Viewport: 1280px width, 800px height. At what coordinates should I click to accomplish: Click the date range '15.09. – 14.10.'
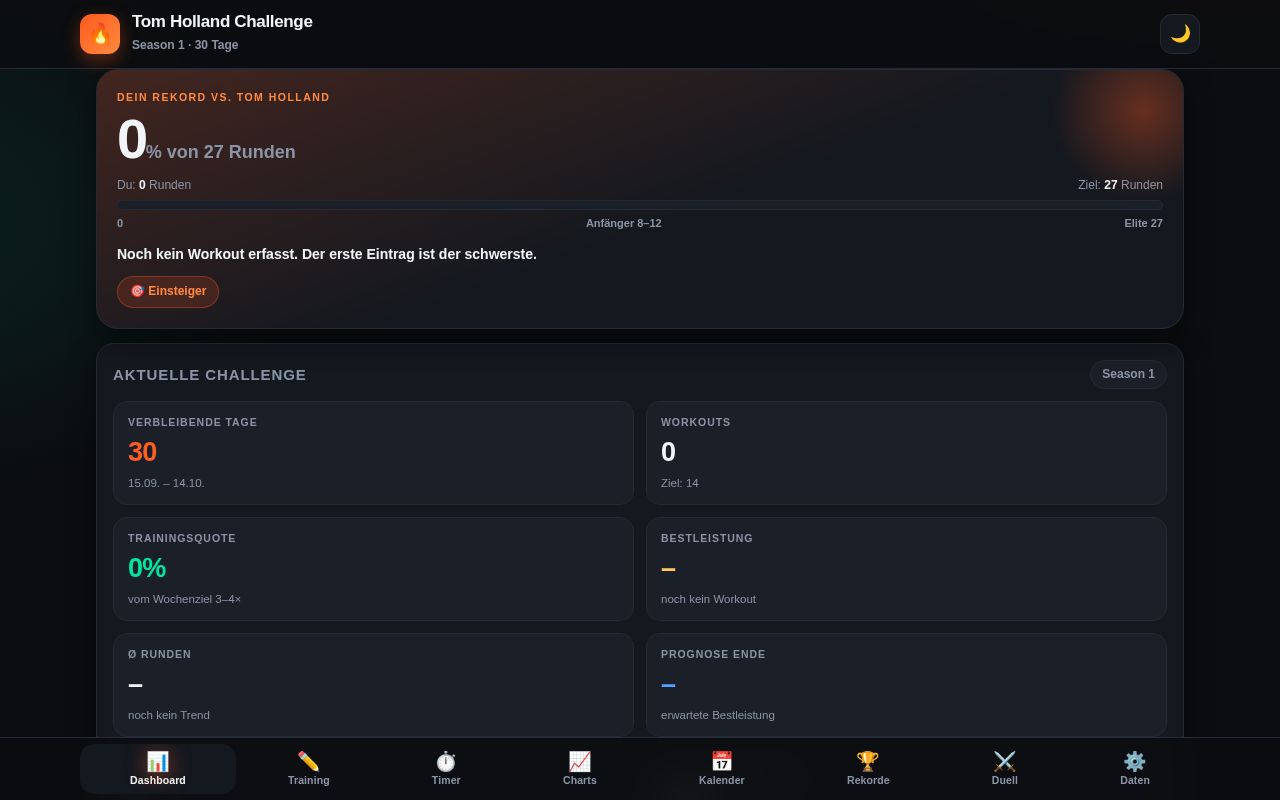pos(166,483)
